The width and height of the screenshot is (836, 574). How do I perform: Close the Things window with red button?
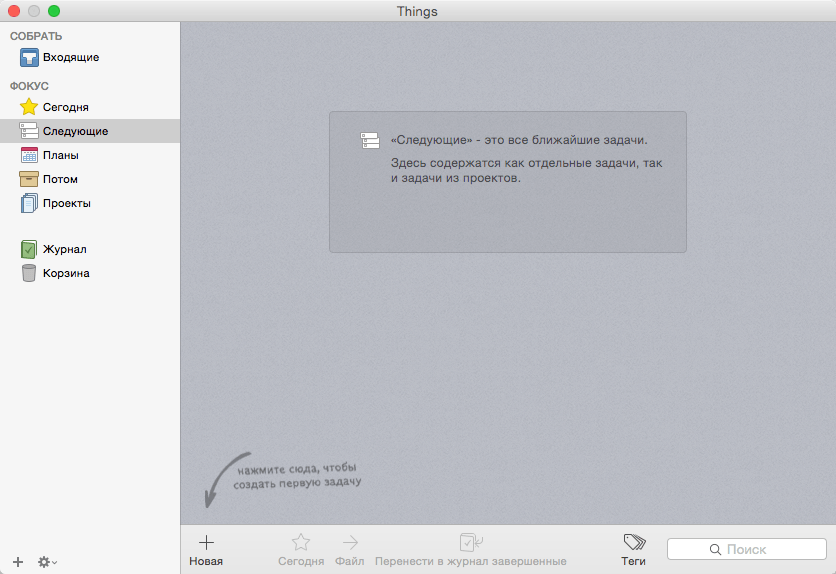(x=14, y=11)
